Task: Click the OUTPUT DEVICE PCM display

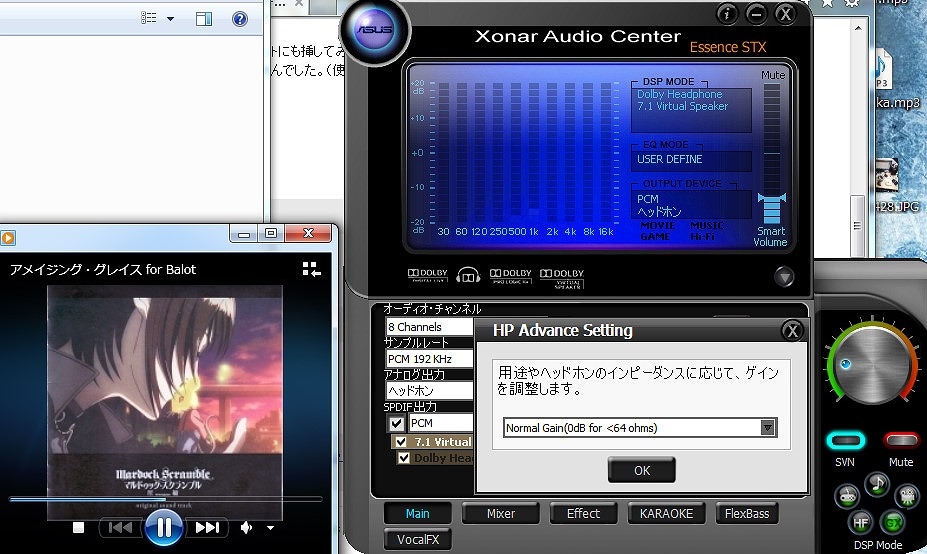Action: point(691,205)
